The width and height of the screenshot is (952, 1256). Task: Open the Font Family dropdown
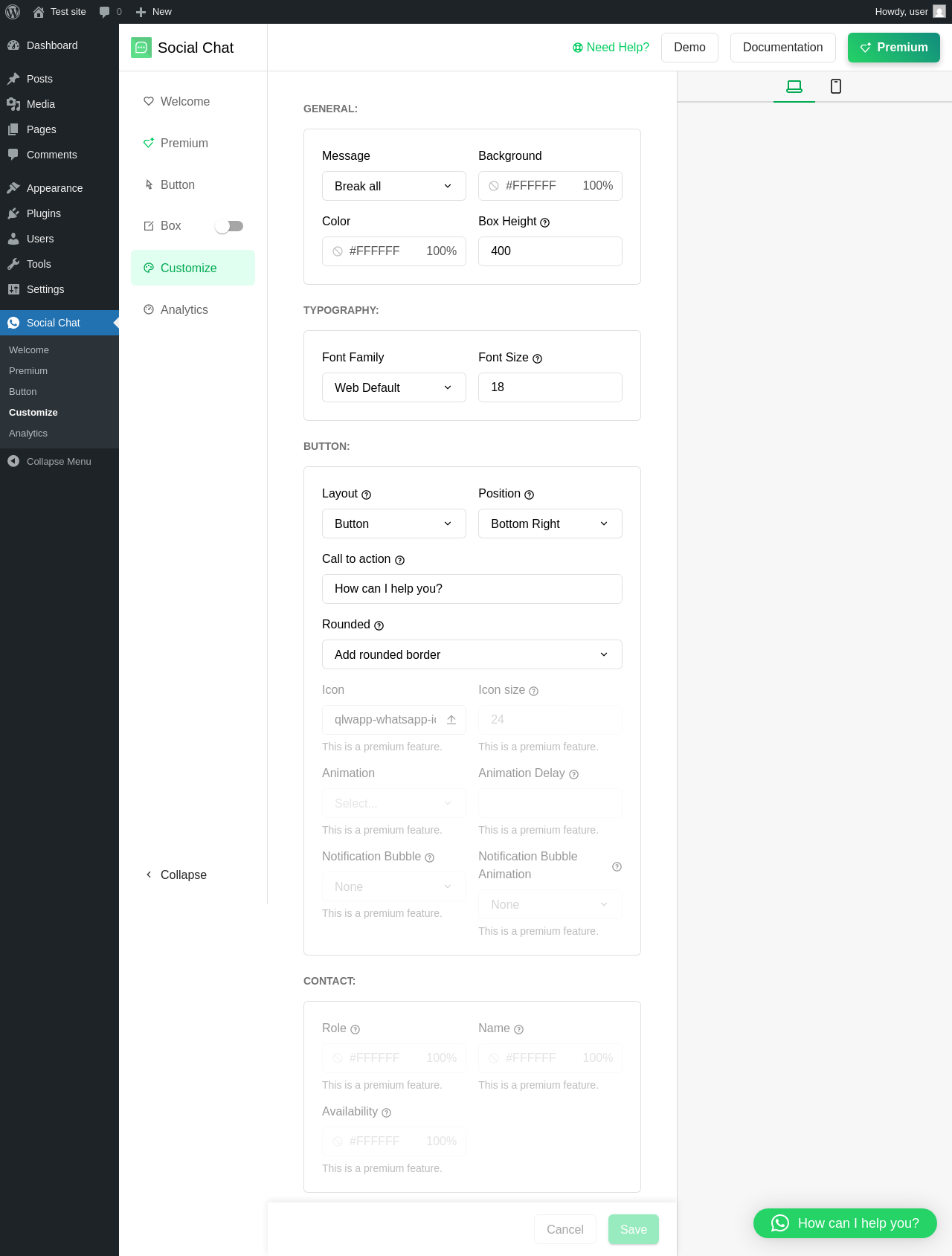coord(394,387)
